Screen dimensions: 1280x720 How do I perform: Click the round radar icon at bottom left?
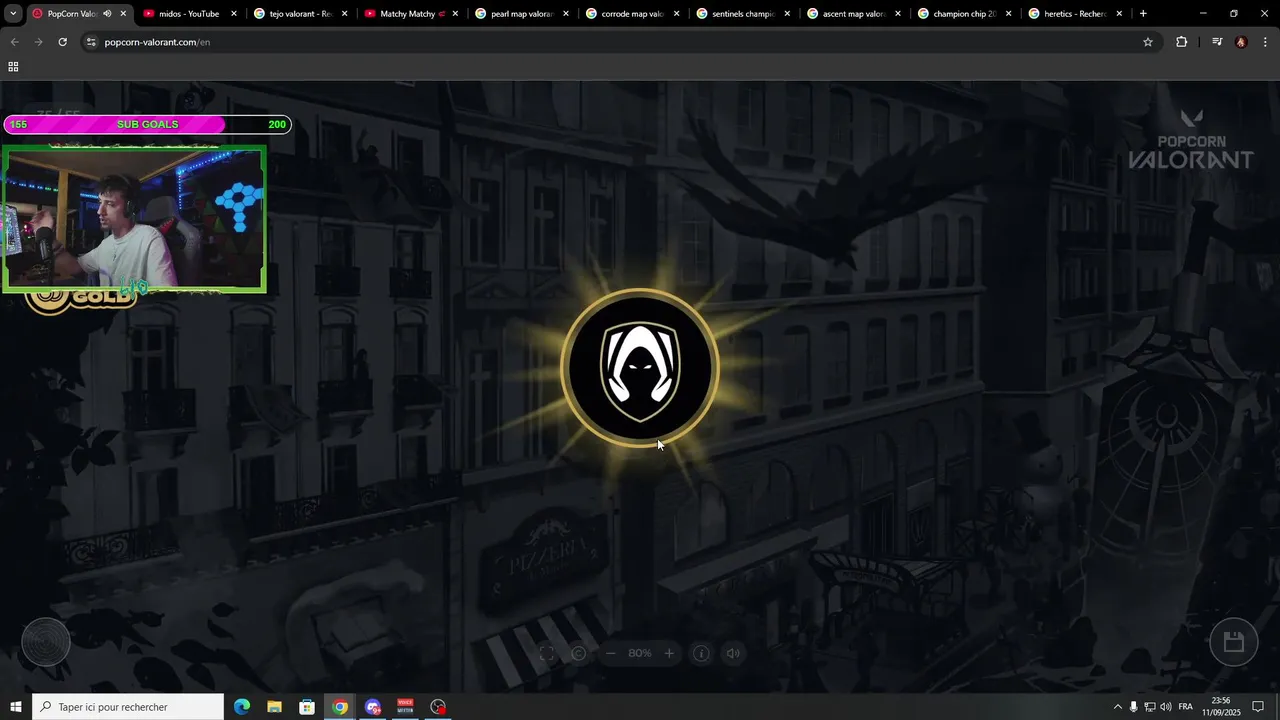tap(46, 642)
